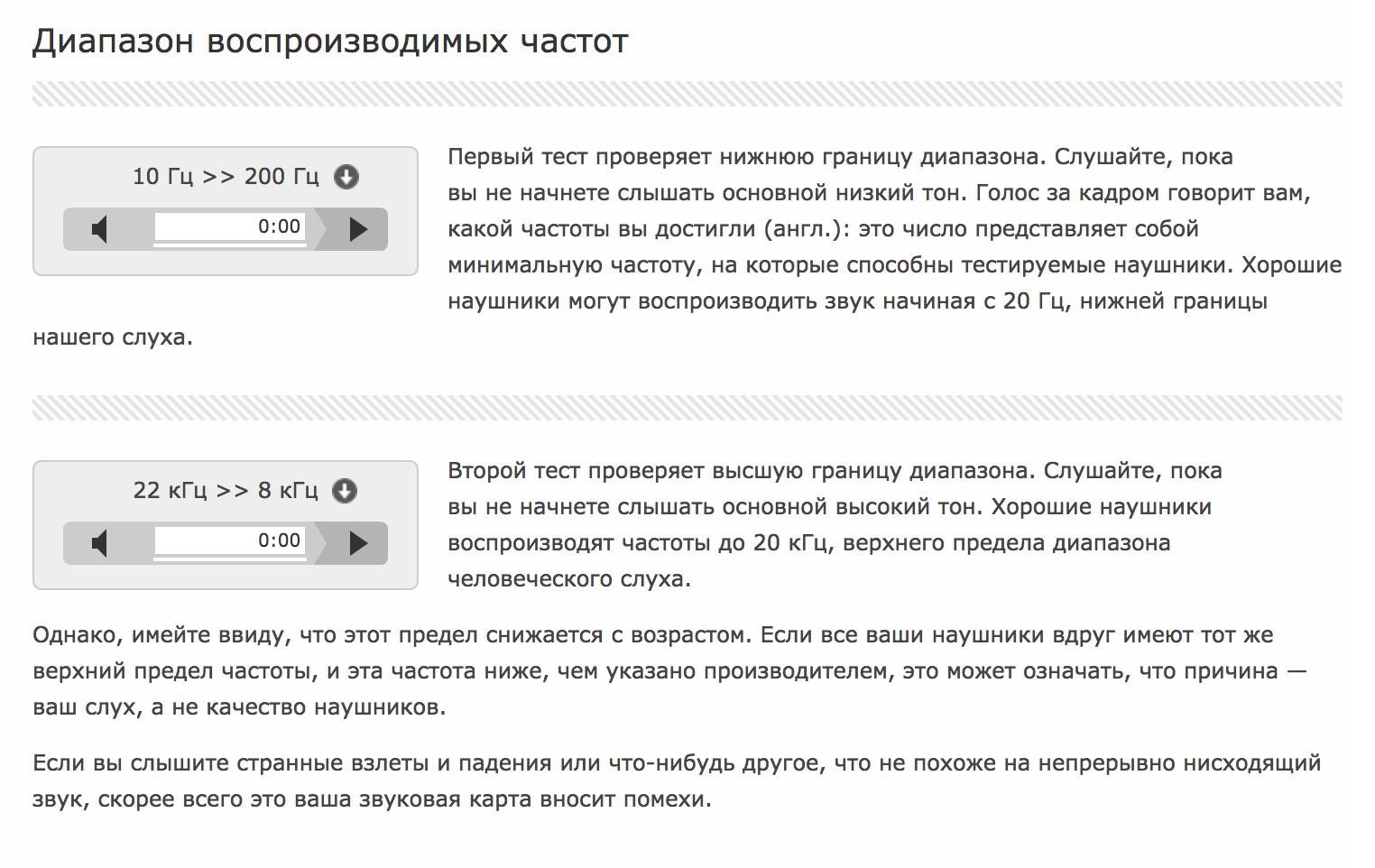Play the 22 кГц >> 8 кГц test
The width and height of the screenshot is (1375, 868).
[358, 543]
